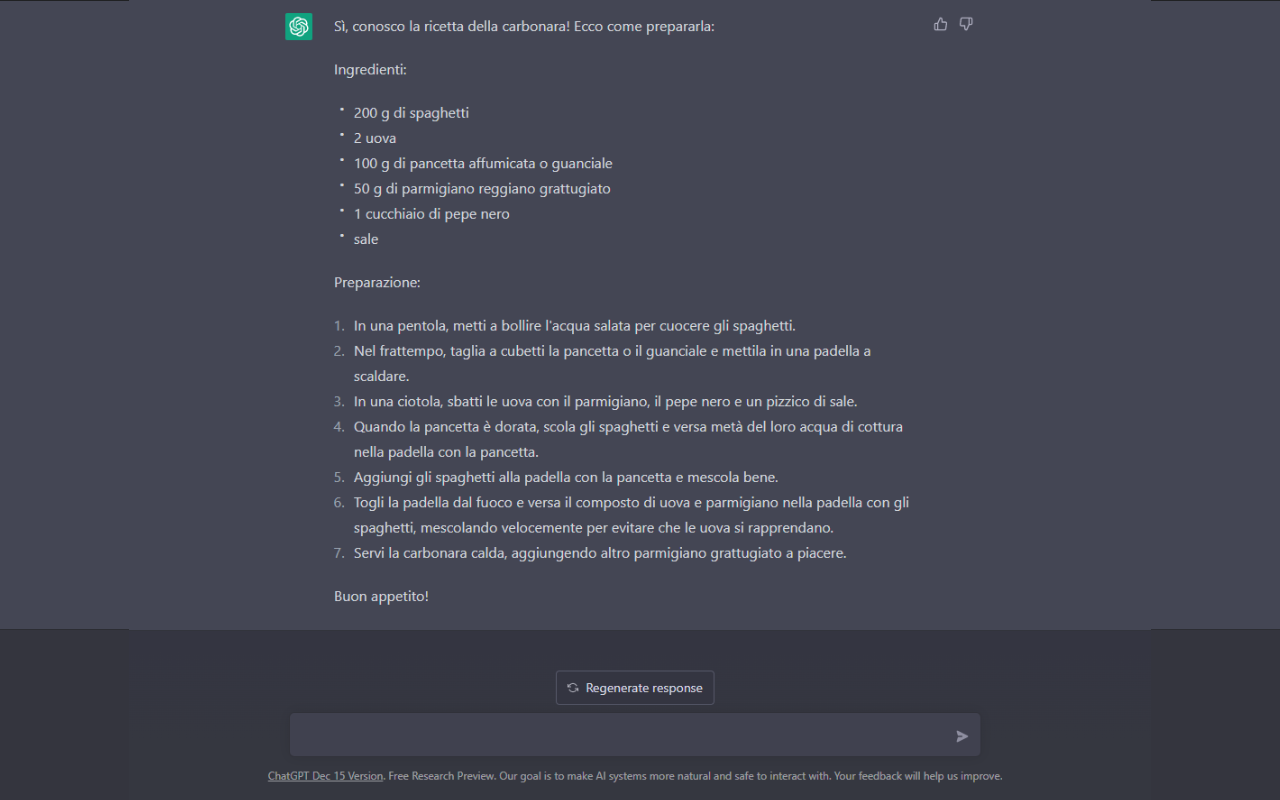Open the ChatGPT Dec 15 Version link

(325, 776)
